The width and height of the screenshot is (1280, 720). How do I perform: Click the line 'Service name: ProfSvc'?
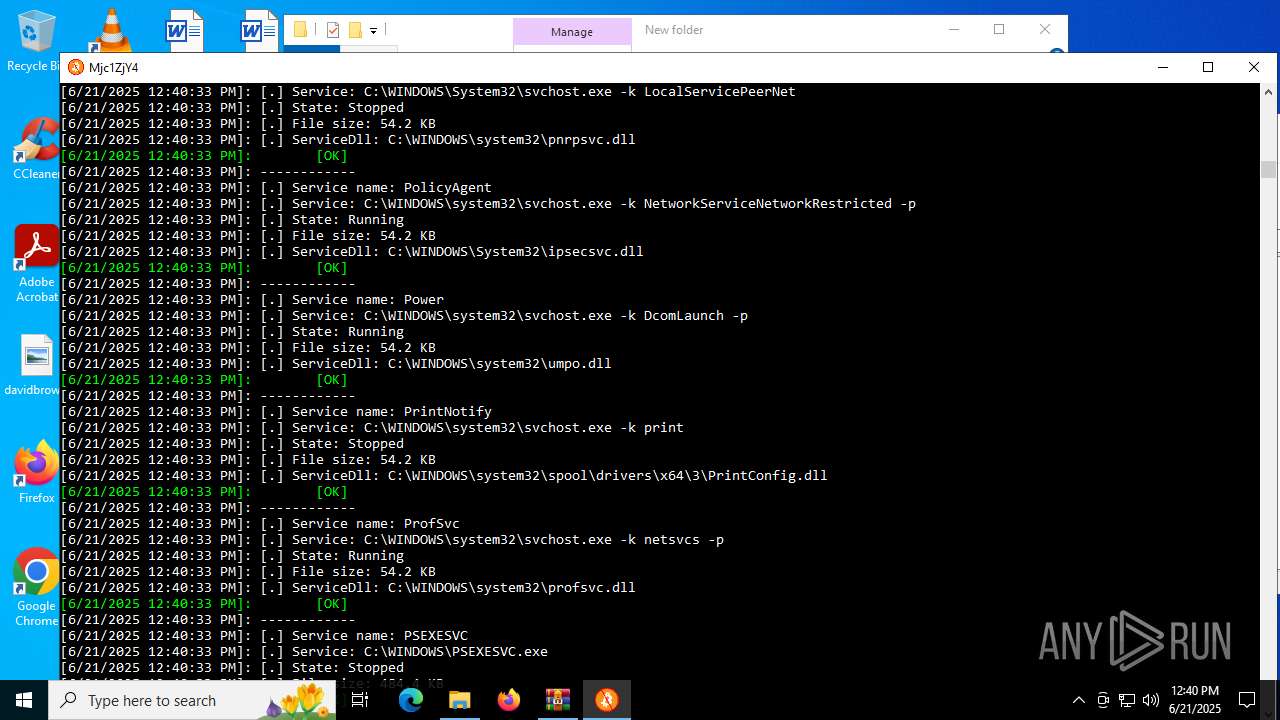click(x=260, y=523)
